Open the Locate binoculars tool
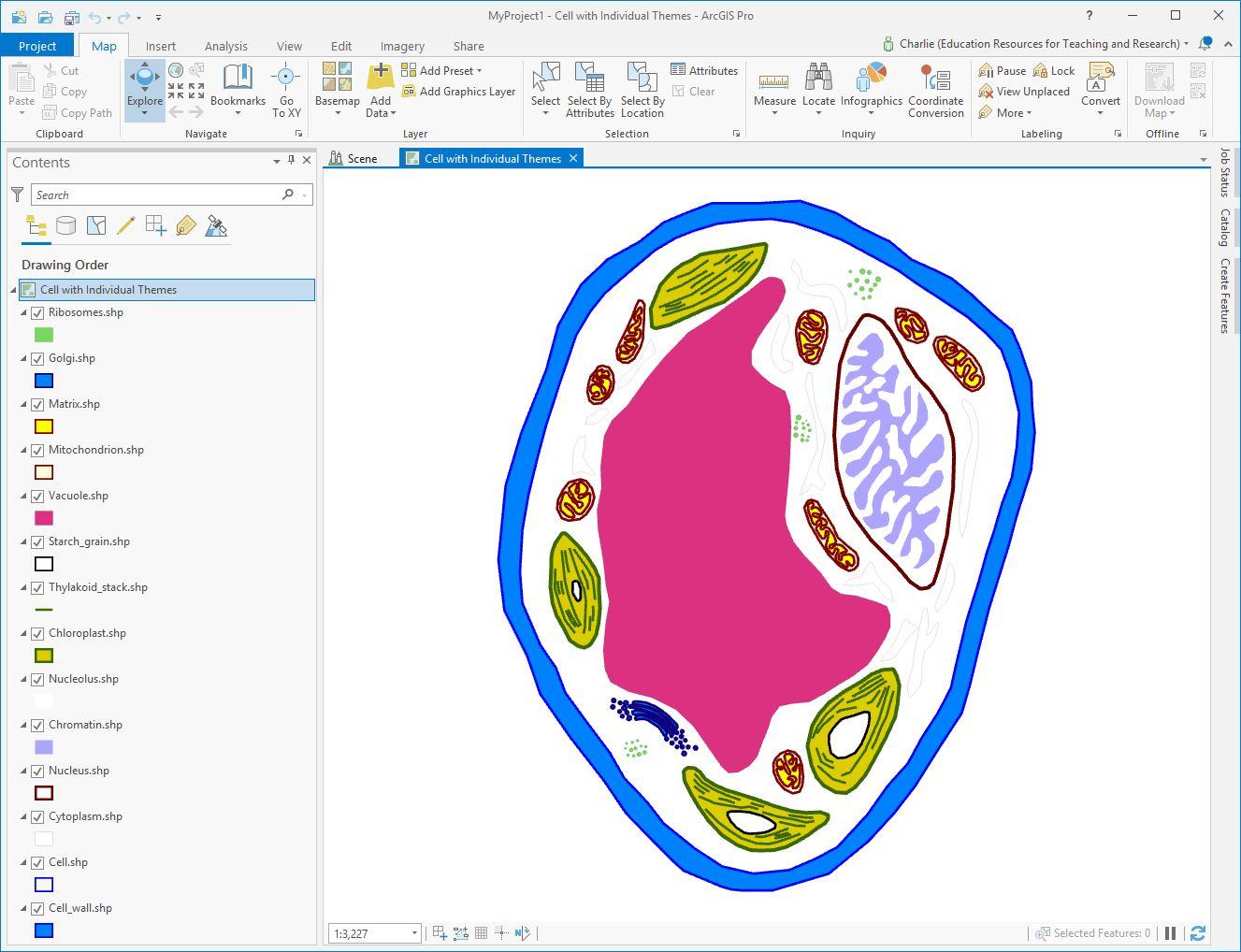Viewport: 1241px width, 952px height. (x=818, y=81)
